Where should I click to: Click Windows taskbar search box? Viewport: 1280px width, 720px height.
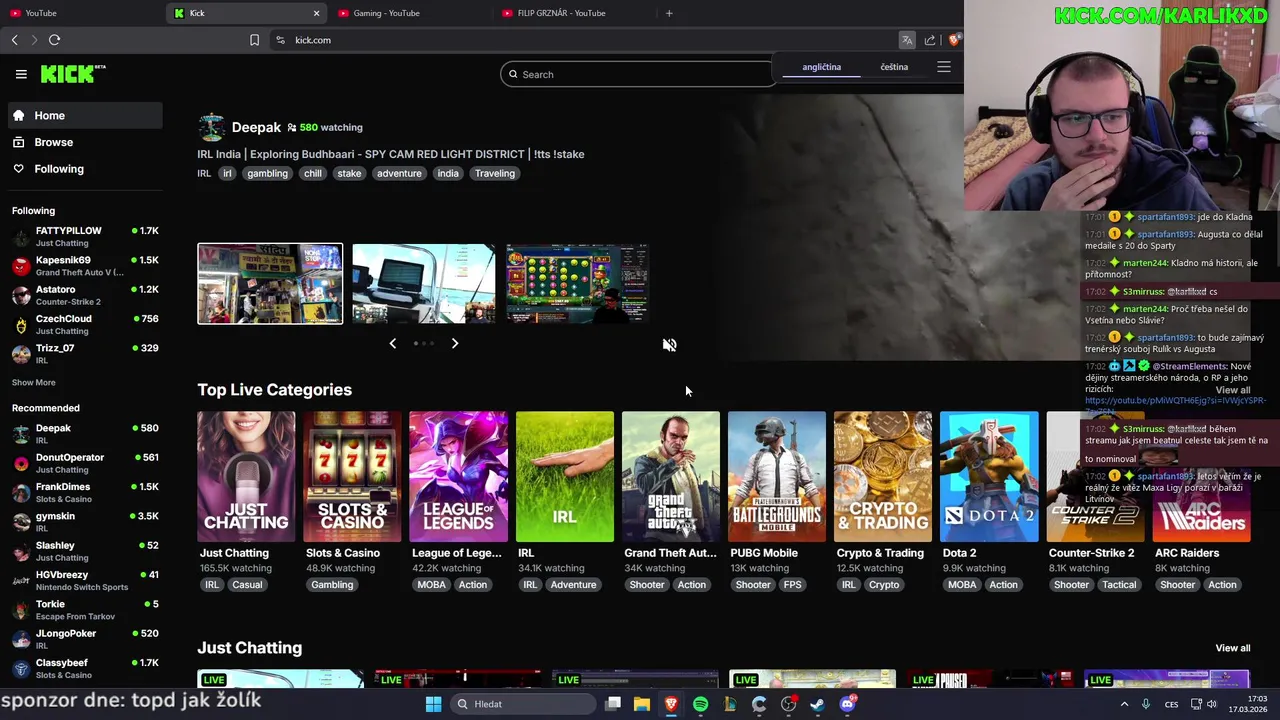[x=521, y=704]
